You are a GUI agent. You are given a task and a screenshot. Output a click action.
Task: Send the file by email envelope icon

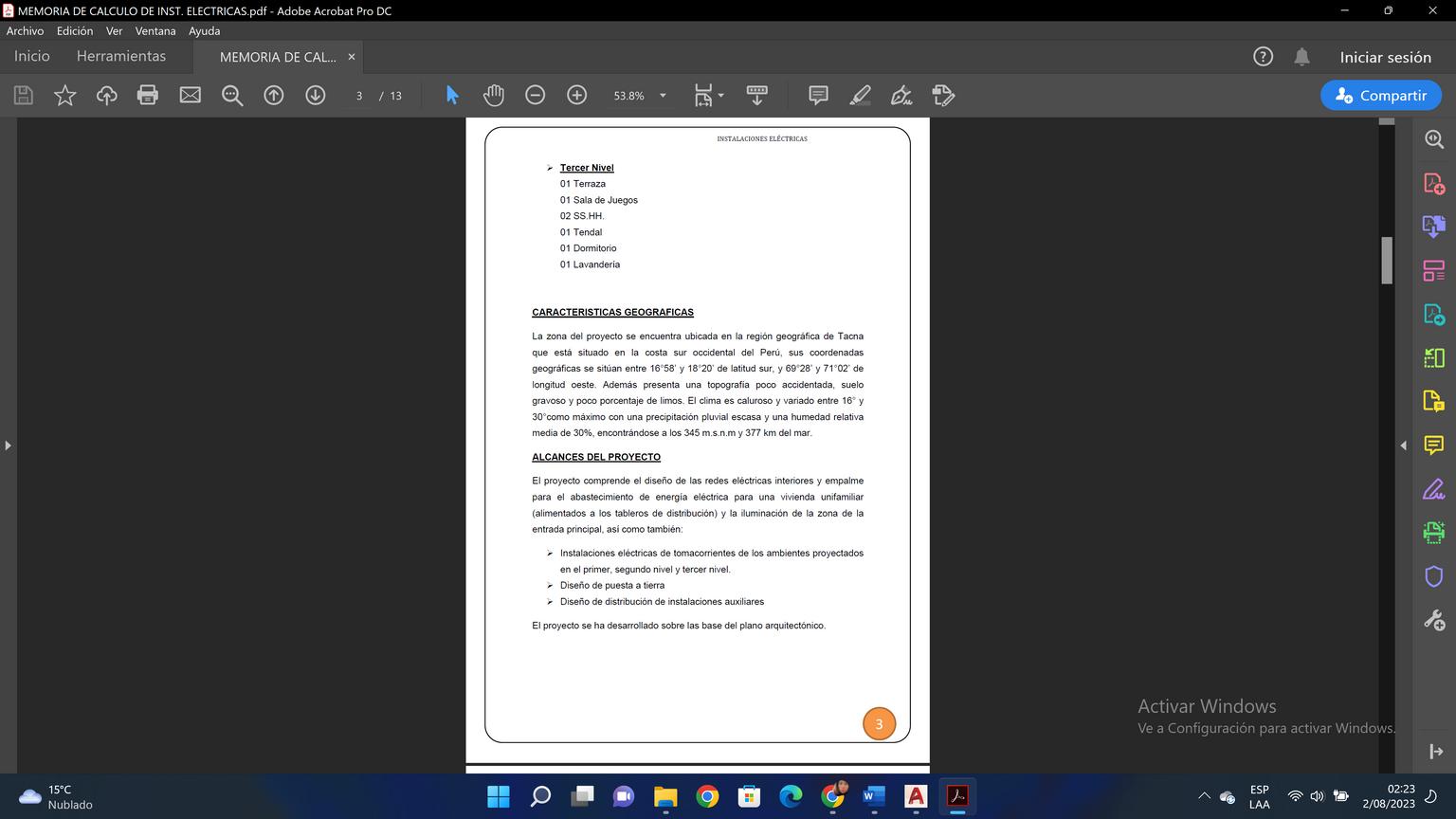(x=191, y=95)
